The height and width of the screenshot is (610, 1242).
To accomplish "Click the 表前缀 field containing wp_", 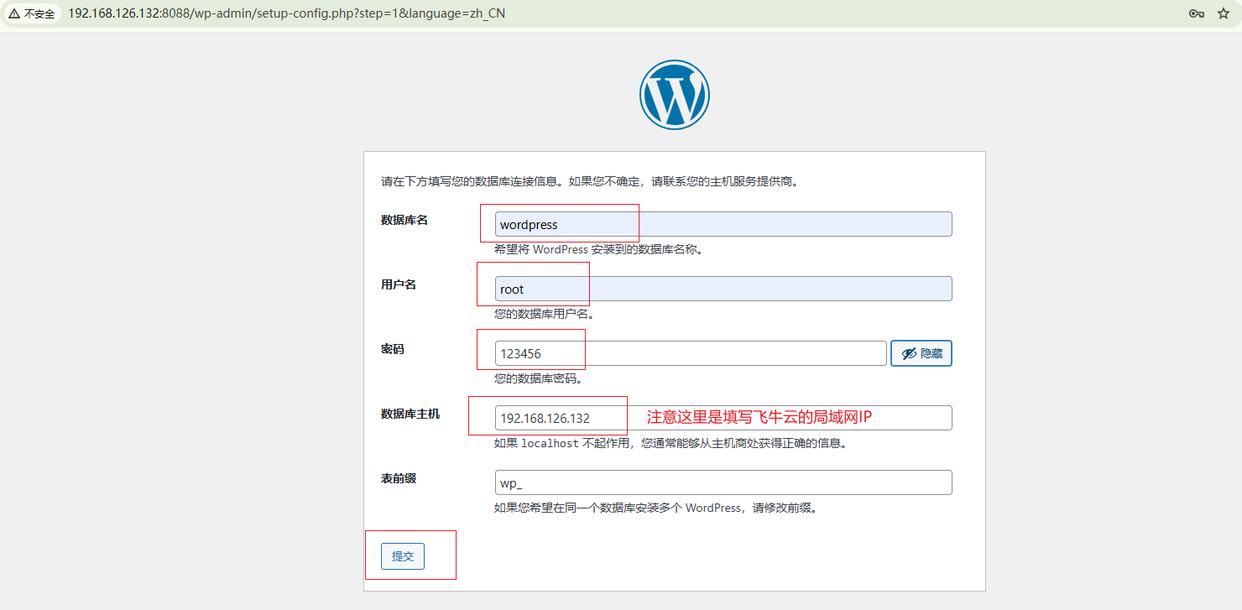I will pos(723,482).
